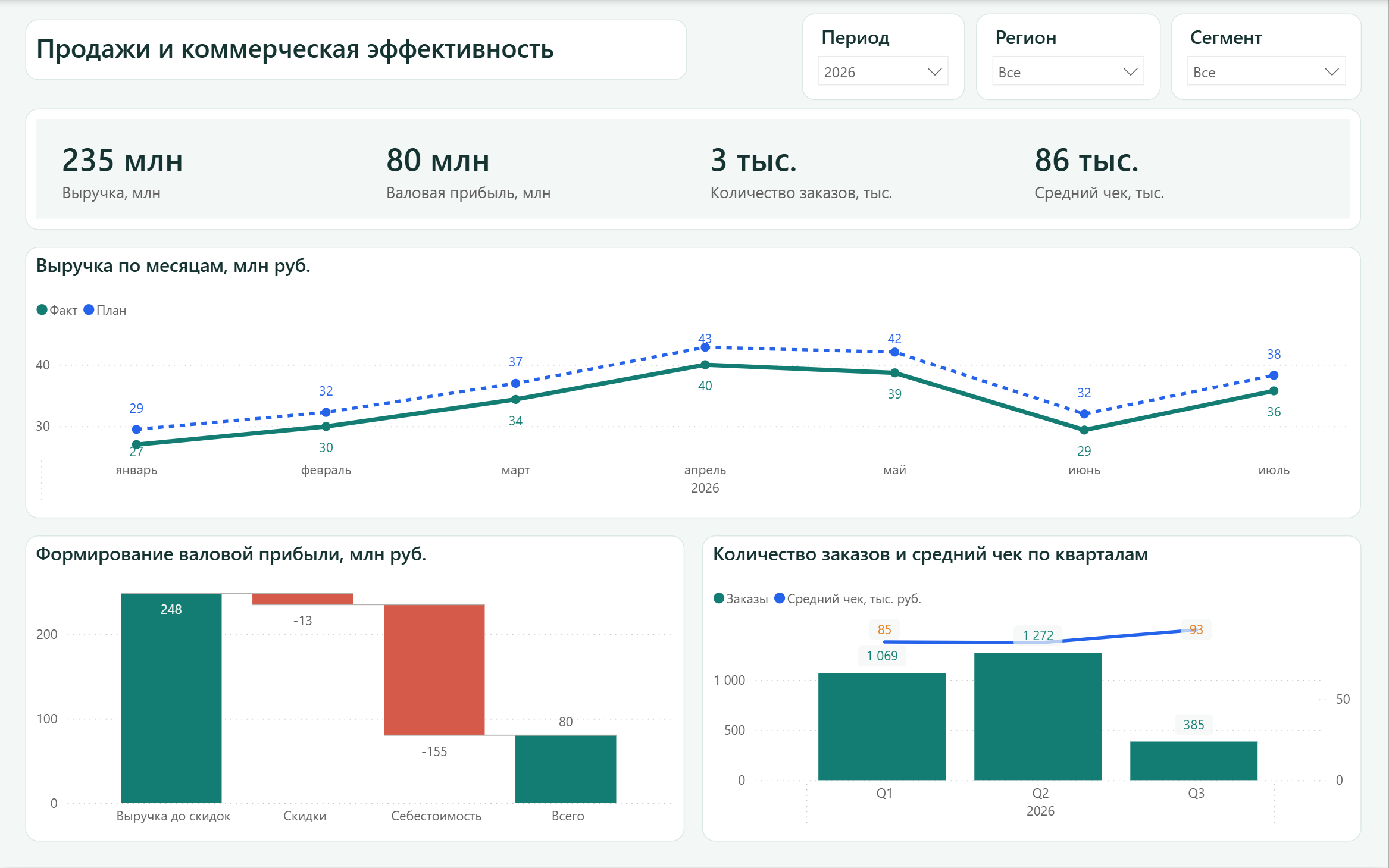Image resolution: width=1389 pixels, height=868 pixels.
Task: Click the Факт data point for июль
Action: coord(1274,391)
